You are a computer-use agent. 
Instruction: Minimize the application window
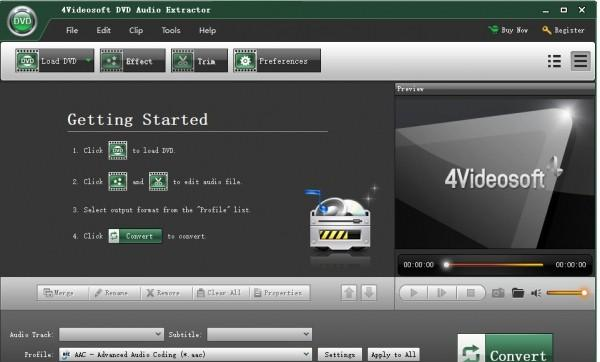coord(545,10)
